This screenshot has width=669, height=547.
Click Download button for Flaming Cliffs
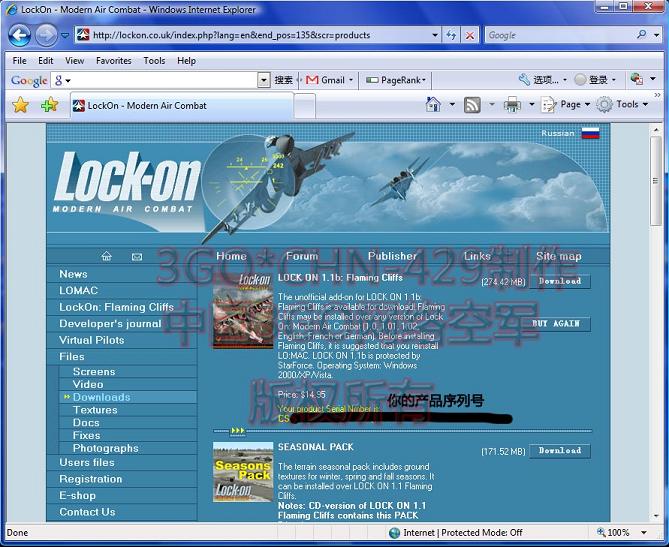click(560, 281)
